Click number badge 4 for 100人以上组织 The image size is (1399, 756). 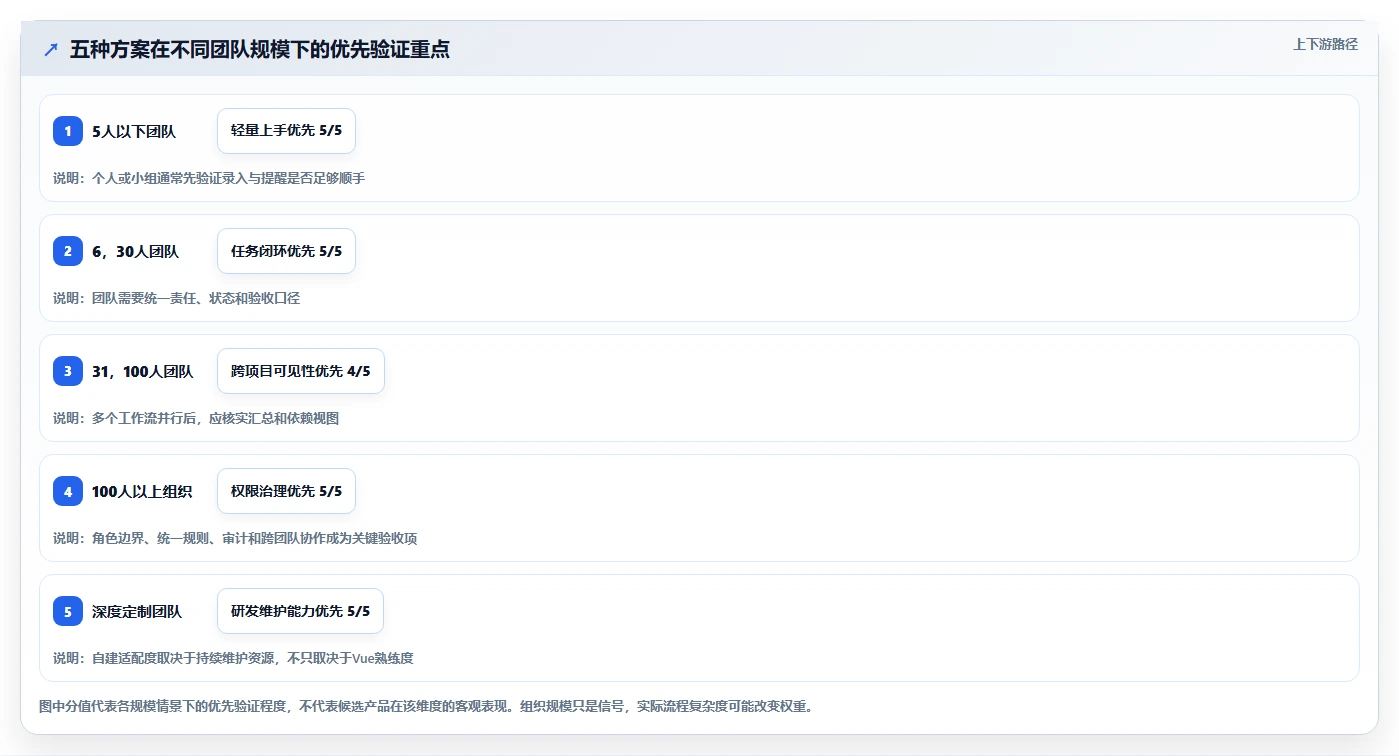tap(68, 491)
